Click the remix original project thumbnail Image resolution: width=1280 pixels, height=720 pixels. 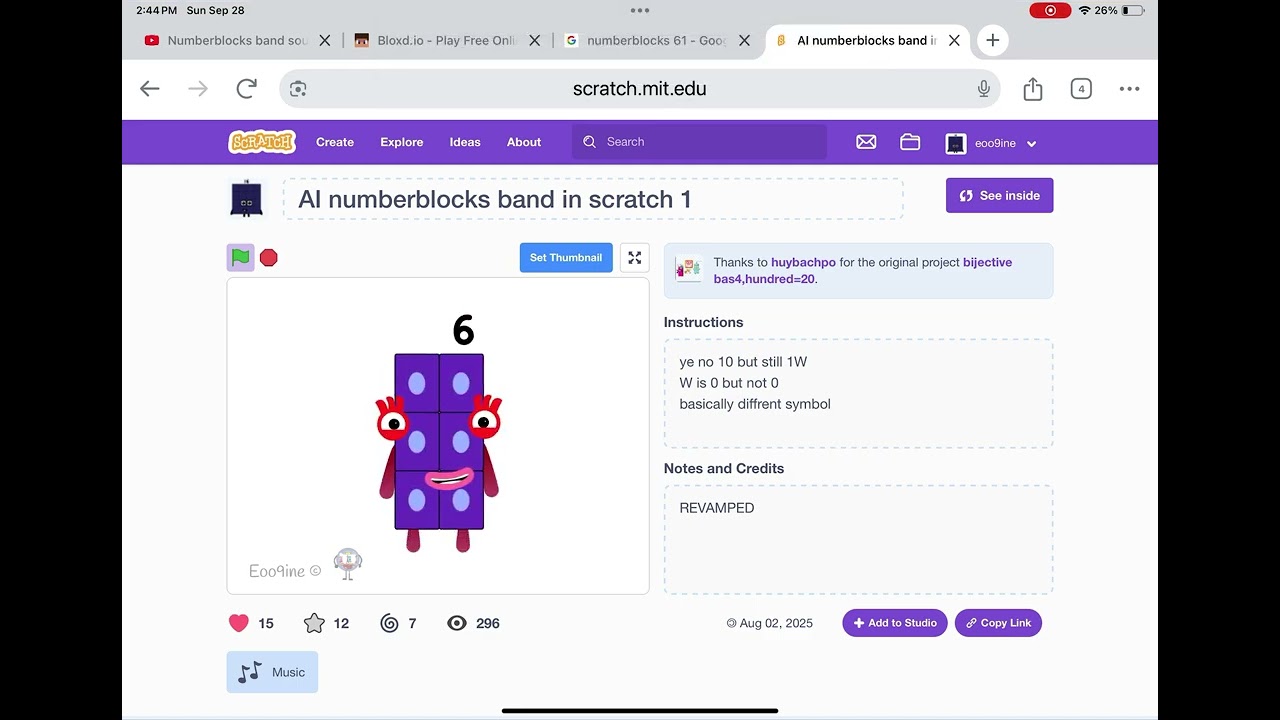click(688, 268)
